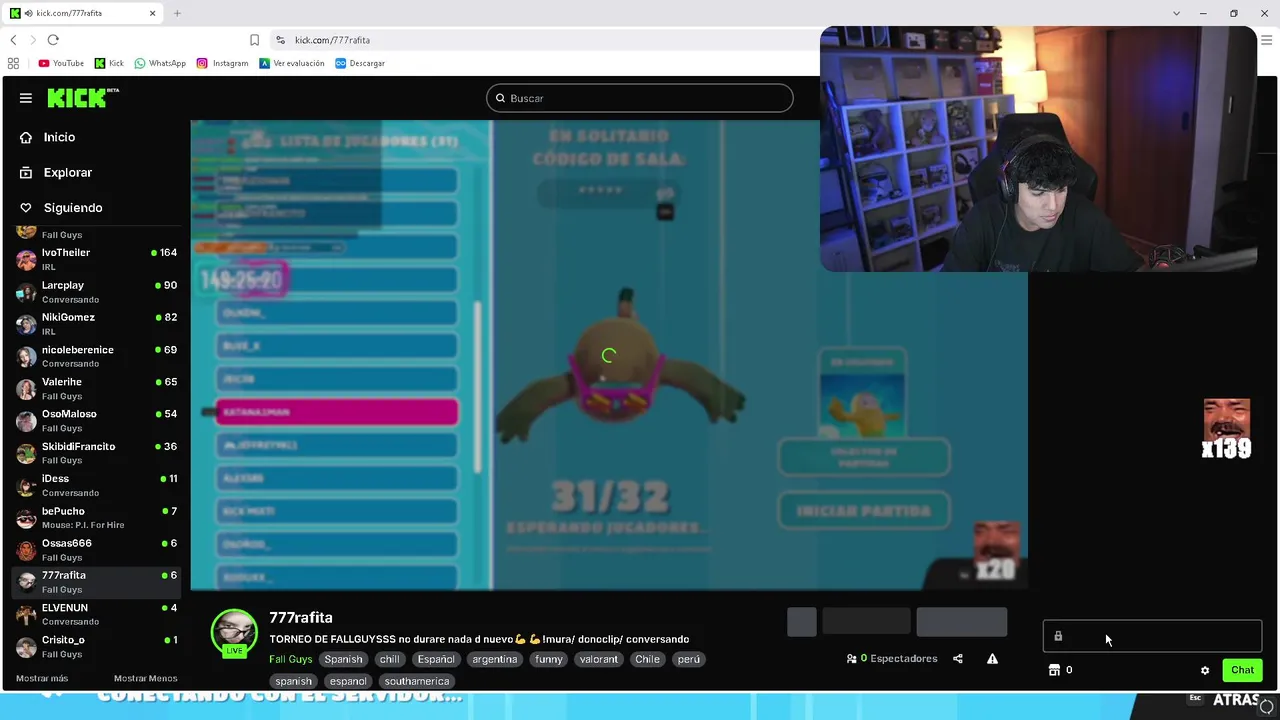The height and width of the screenshot is (720, 1280).
Task: Click the bookmark page icon
Action: [x=254, y=40]
